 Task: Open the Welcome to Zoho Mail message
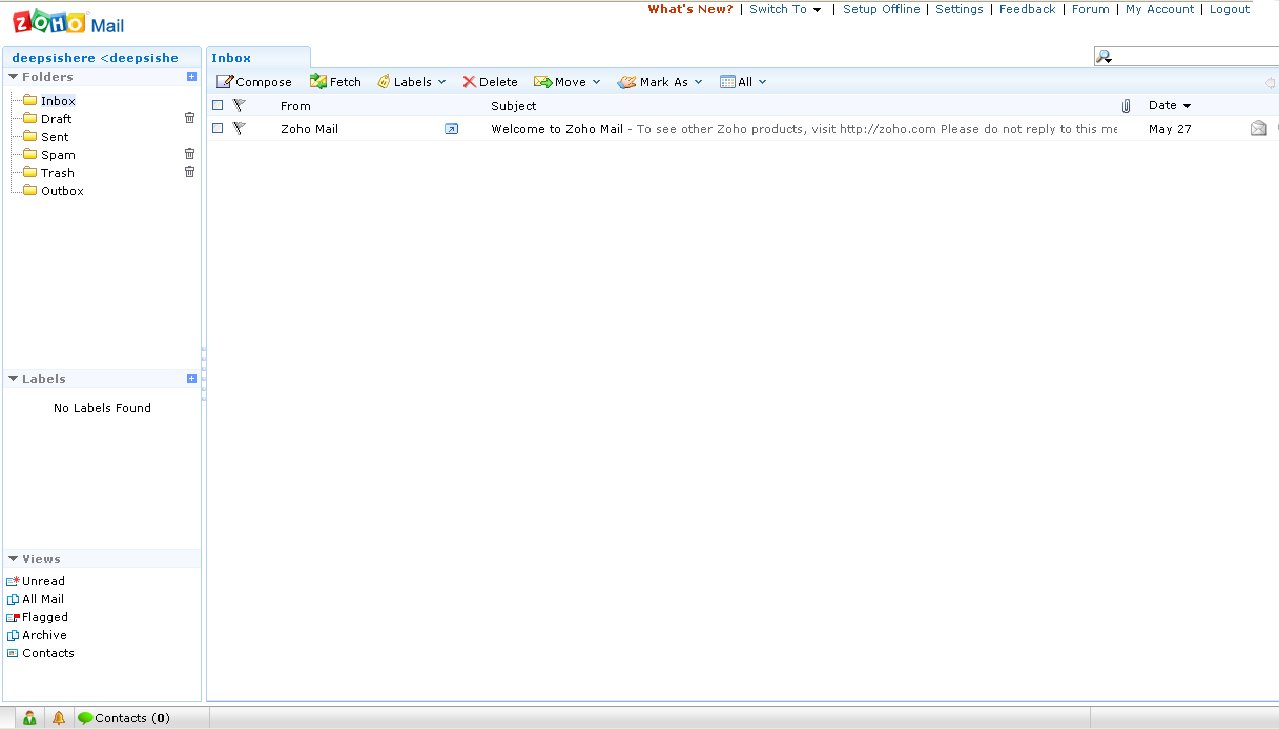click(804, 129)
